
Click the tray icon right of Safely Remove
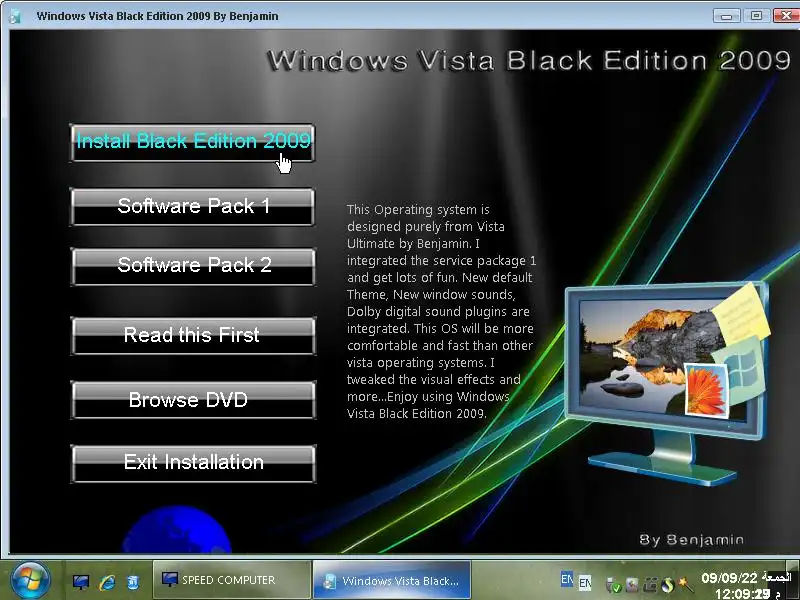(x=632, y=585)
